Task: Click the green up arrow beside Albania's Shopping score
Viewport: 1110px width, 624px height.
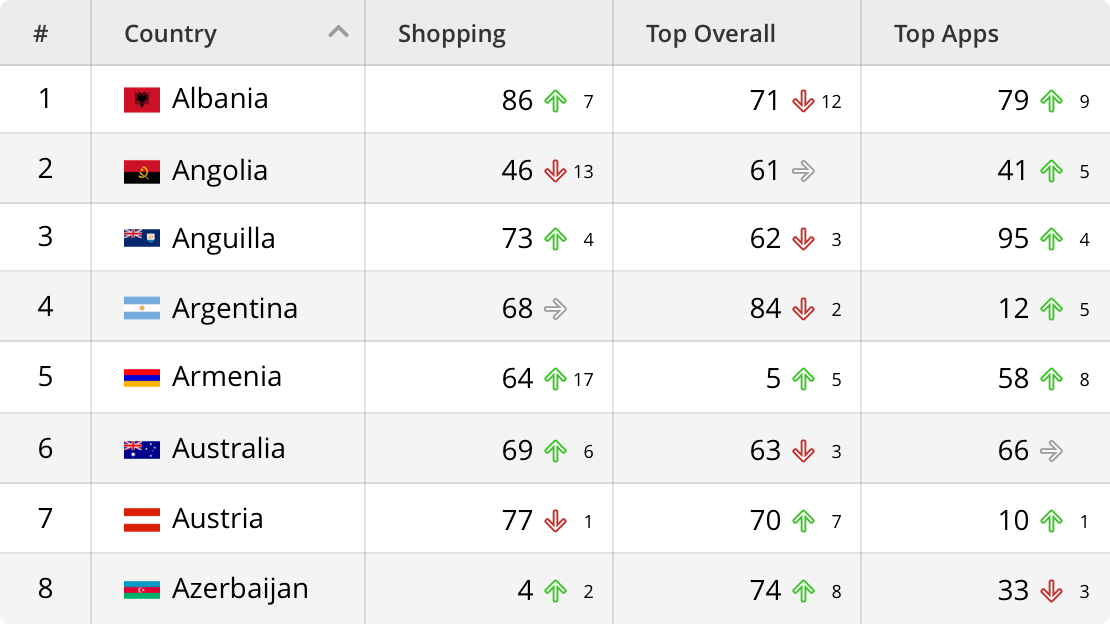Action: pyautogui.click(x=555, y=101)
